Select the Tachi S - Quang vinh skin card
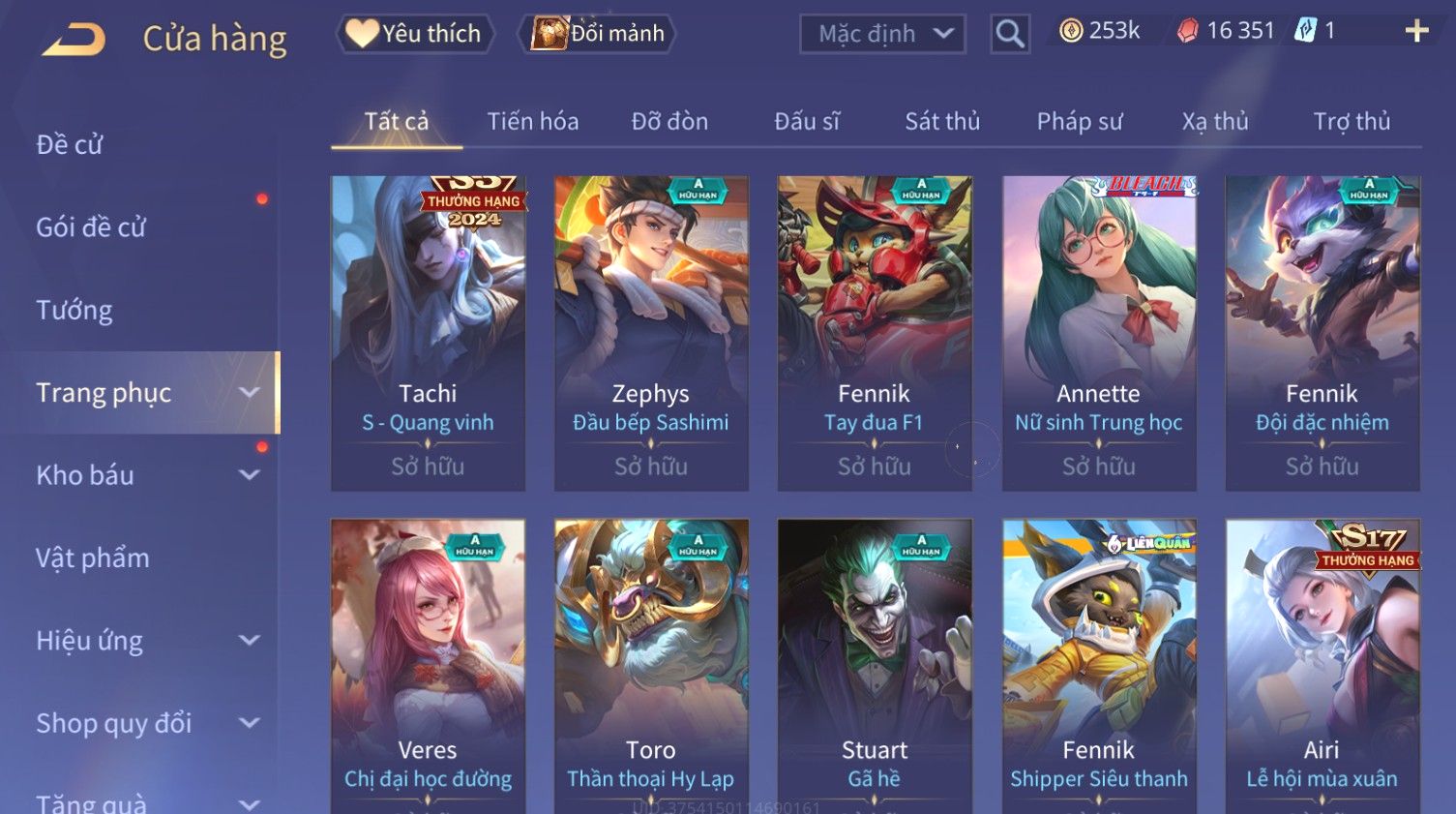 click(428, 333)
